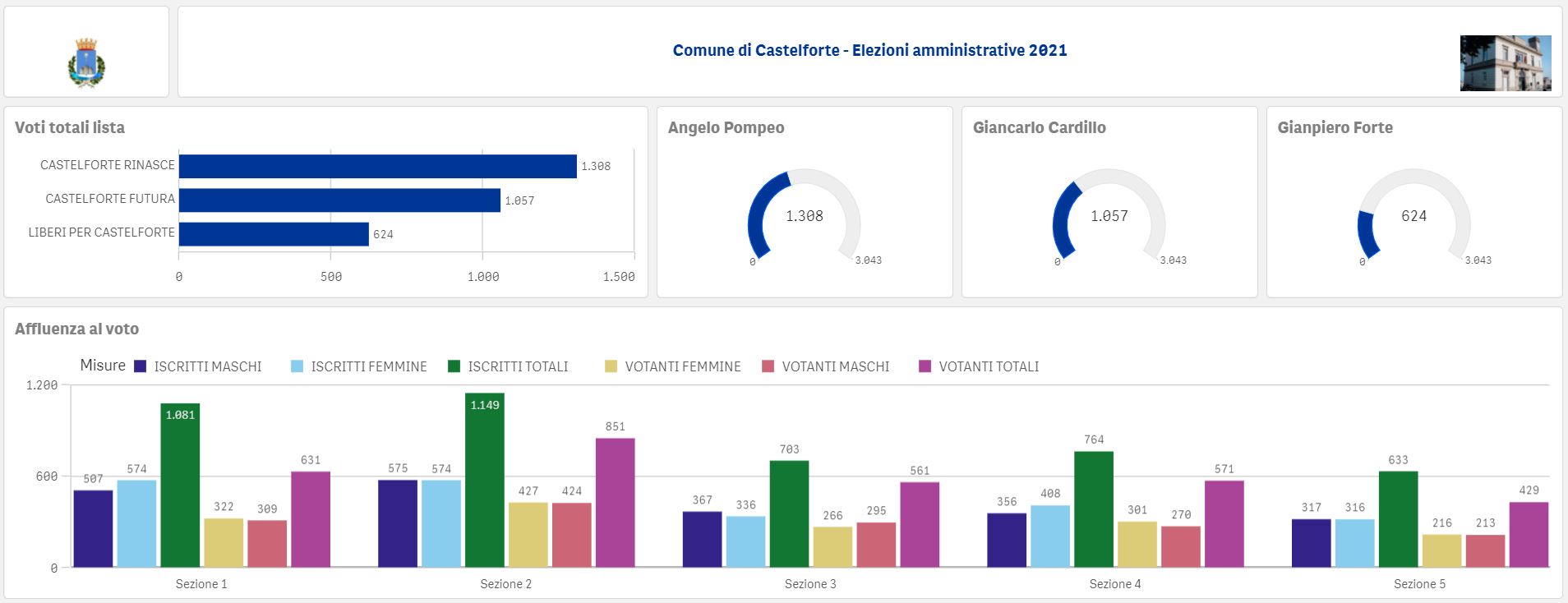This screenshot has width=1568, height=603.
Task: Click the Sezione 5 axis label
Action: 1419,584
